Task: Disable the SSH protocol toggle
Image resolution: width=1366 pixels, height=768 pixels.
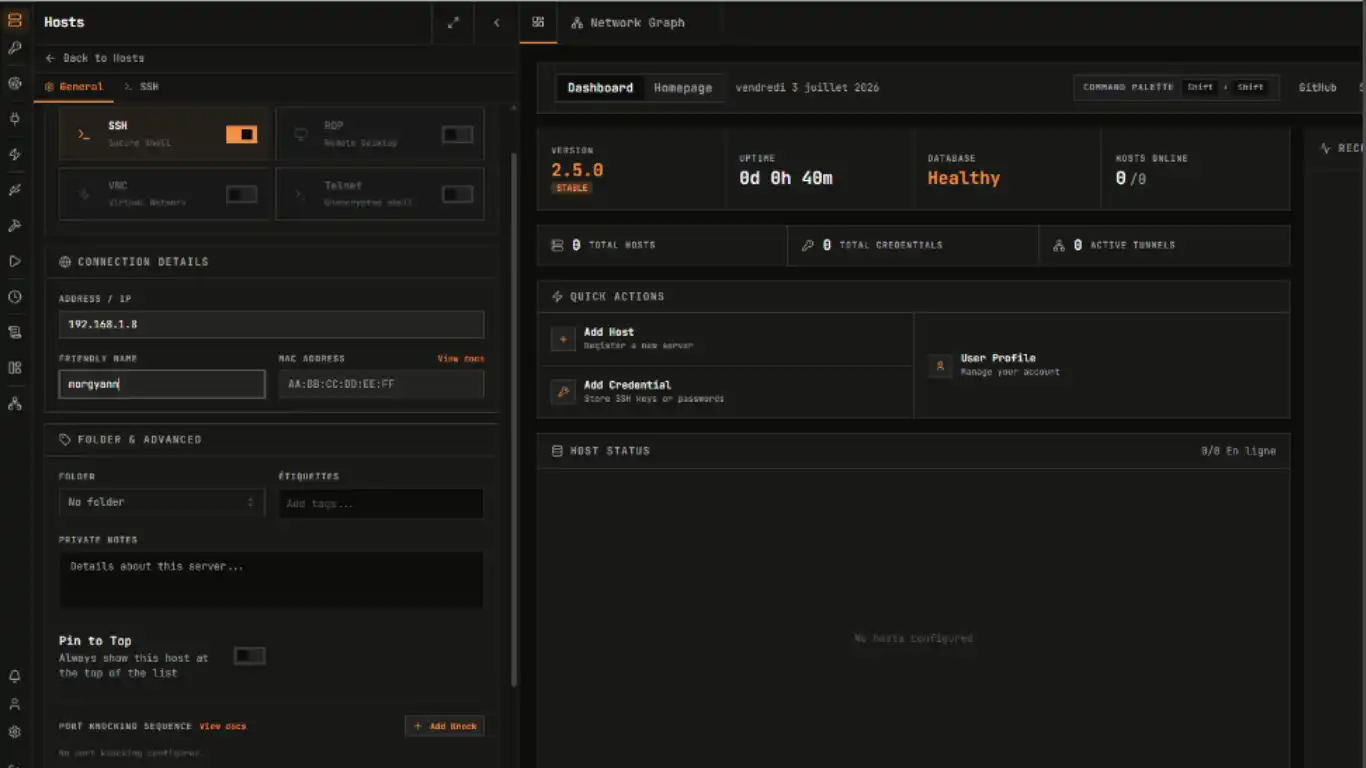Action: pyautogui.click(x=241, y=134)
